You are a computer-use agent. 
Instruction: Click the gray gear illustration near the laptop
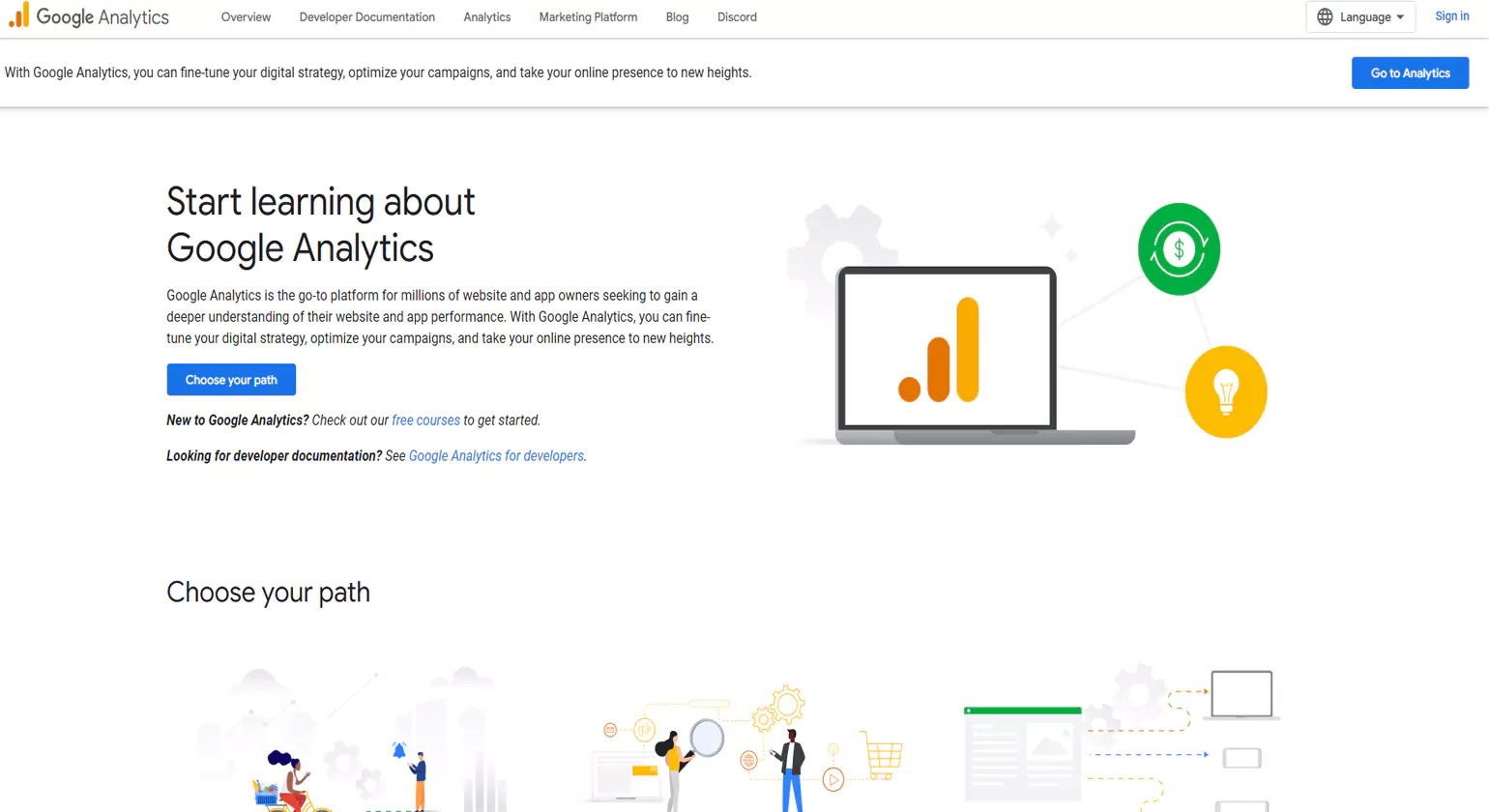coord(843,246)
